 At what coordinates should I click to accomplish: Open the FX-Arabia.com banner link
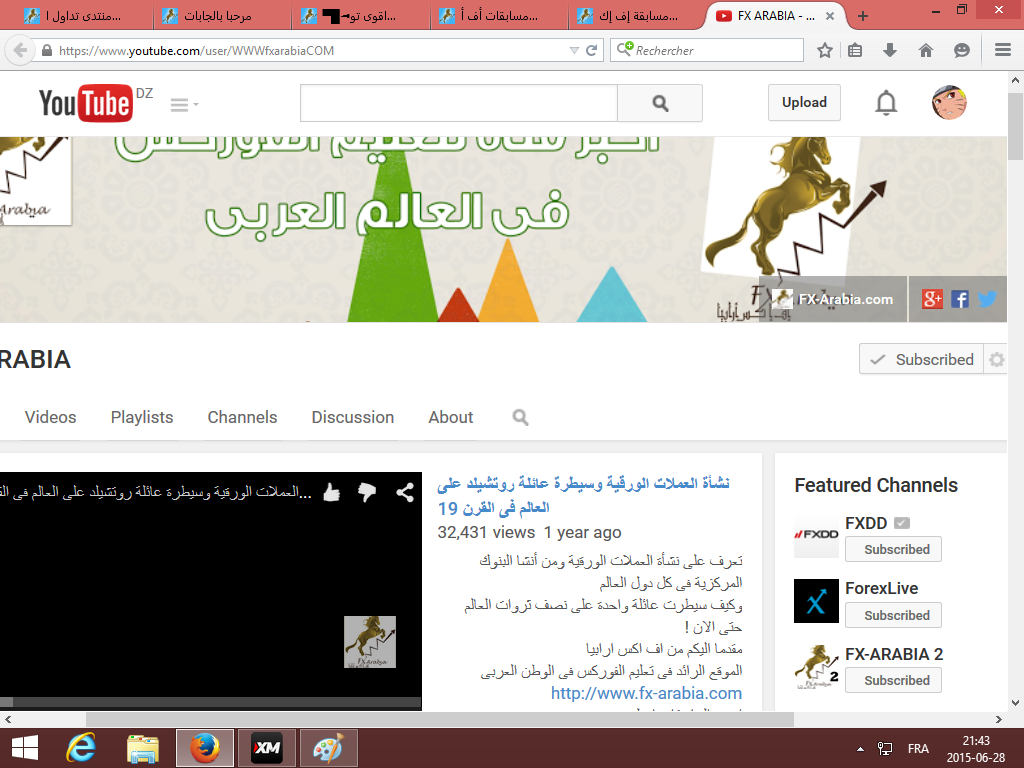tap(833, 299)
